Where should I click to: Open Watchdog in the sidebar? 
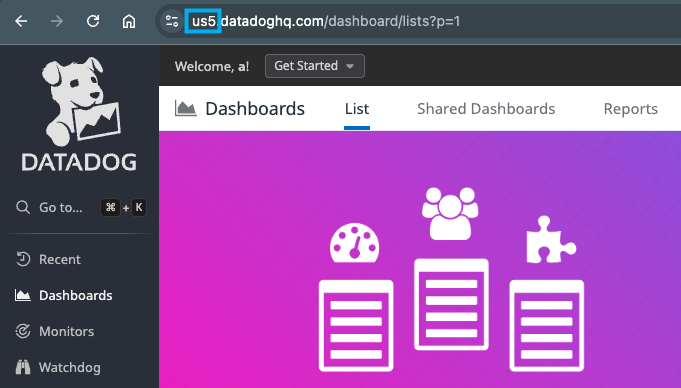click(x=69, y=368)
